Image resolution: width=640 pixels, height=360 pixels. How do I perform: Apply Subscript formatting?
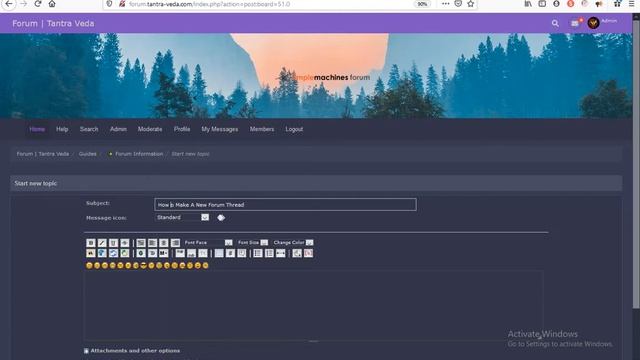point(192,253)
